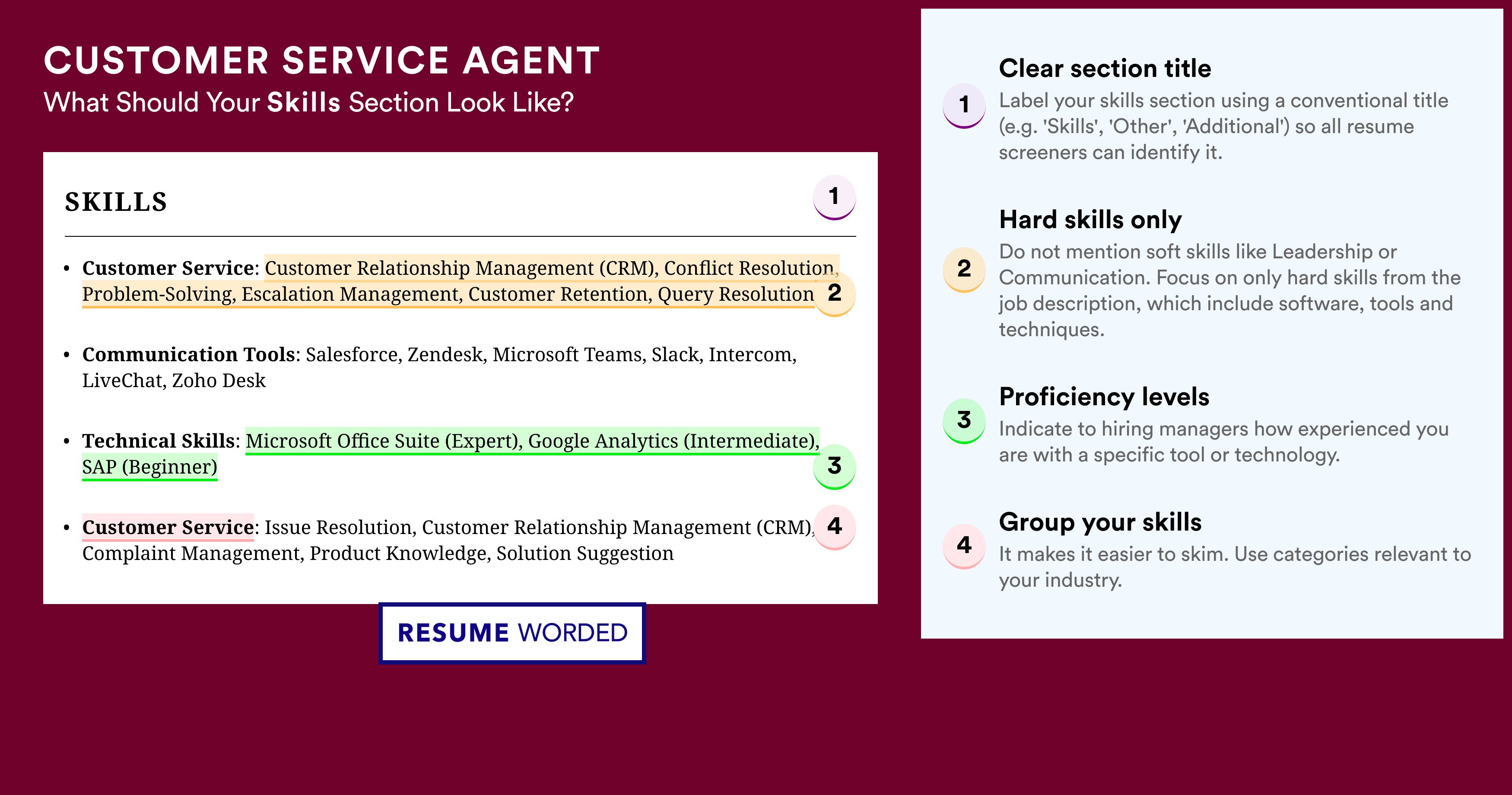The width and height of the screenshot is (1512, 795).
Task: Click the pink number 4 badge in resume
Action: [x=834, y=527]
